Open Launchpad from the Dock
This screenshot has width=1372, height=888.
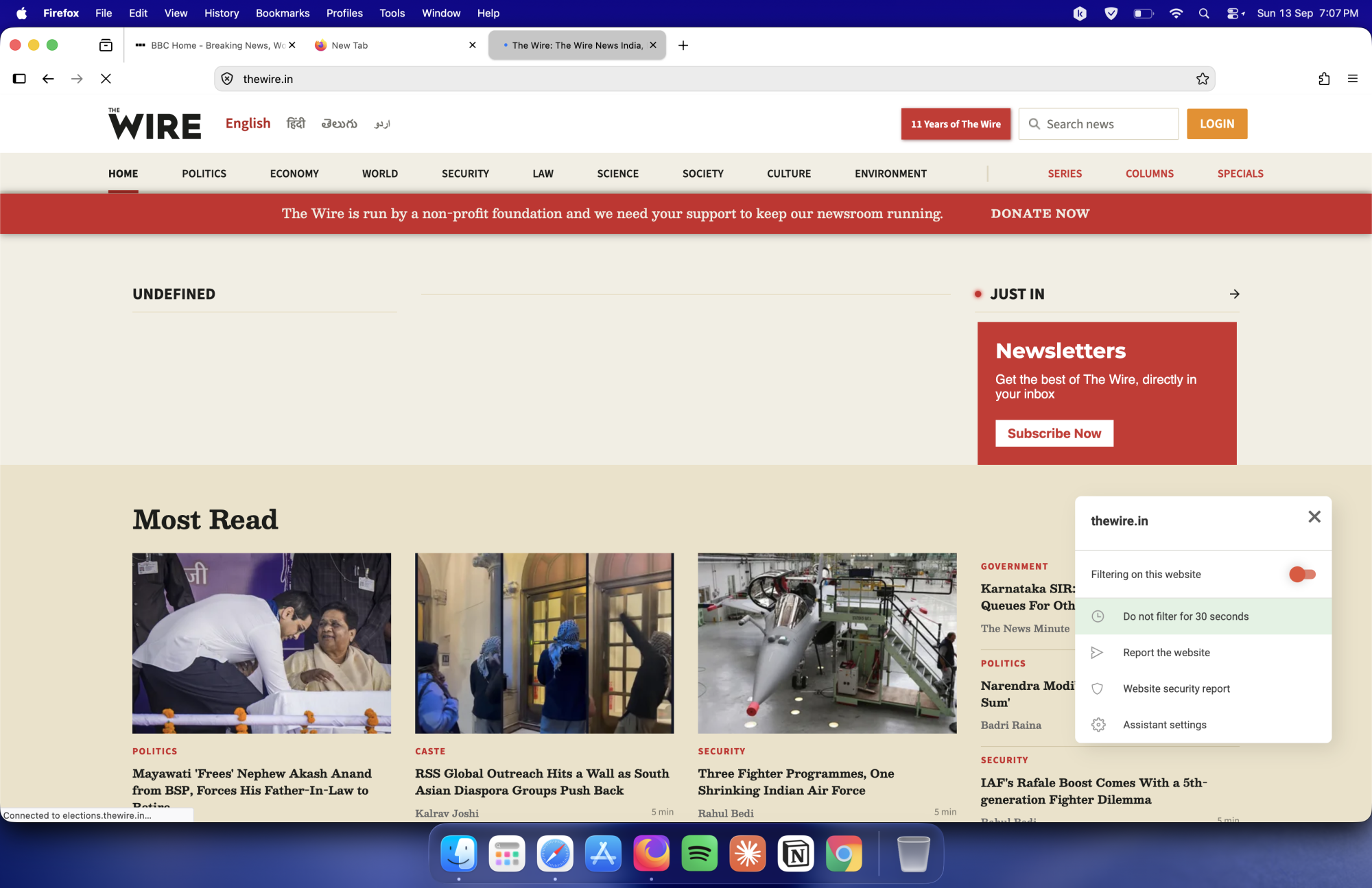pos(507,854)
